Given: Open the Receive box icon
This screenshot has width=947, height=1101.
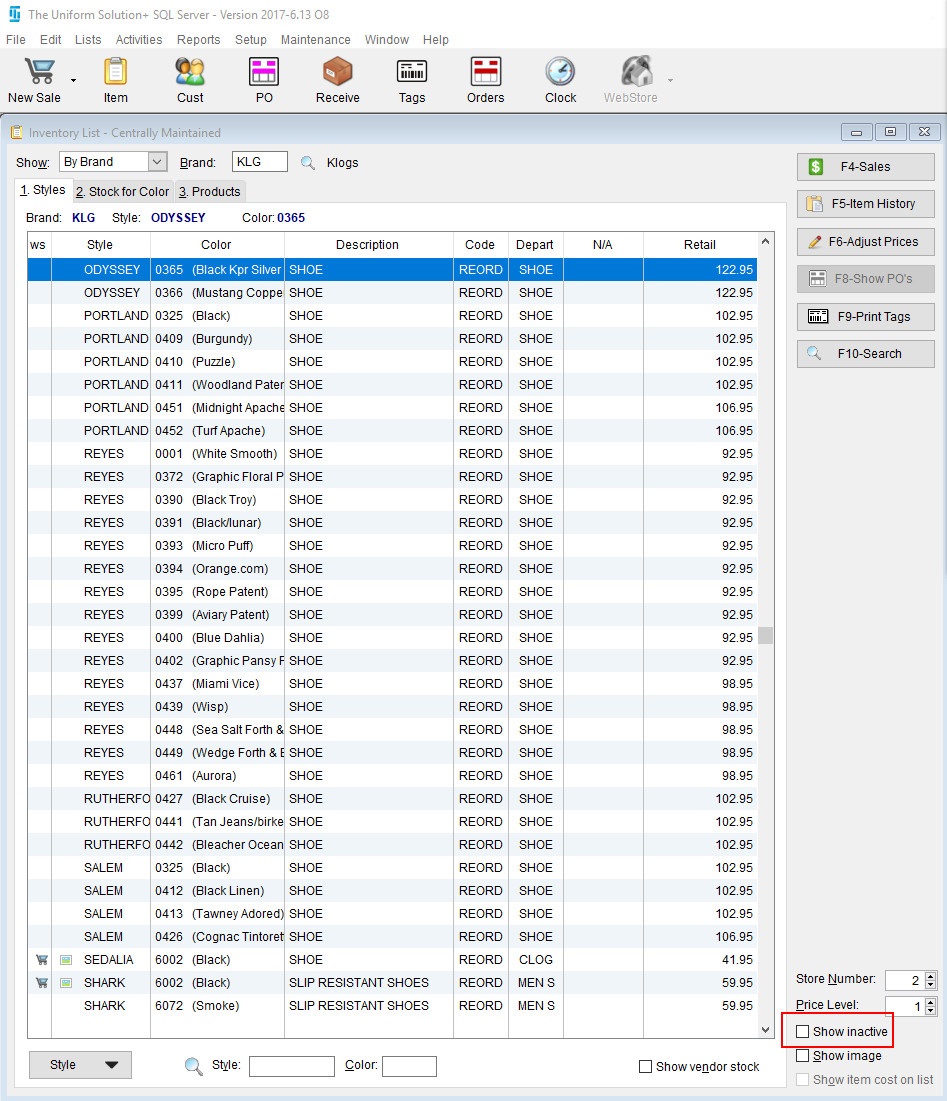Looking at the screenshot, I should coord(338,72).
